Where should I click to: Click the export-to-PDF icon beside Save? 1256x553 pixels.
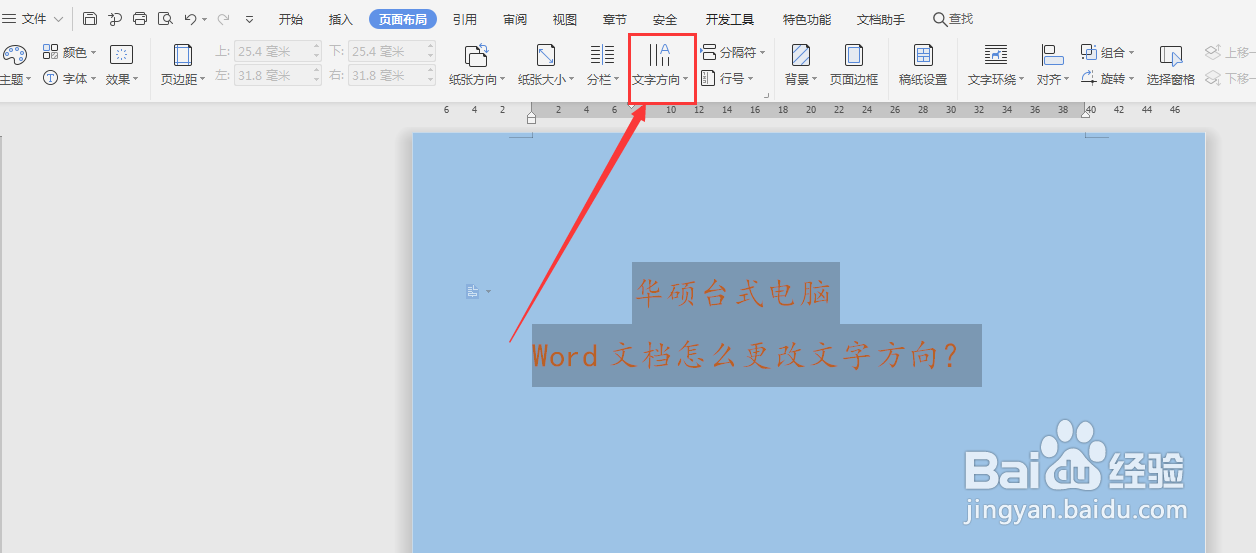(x=115, y=19)
